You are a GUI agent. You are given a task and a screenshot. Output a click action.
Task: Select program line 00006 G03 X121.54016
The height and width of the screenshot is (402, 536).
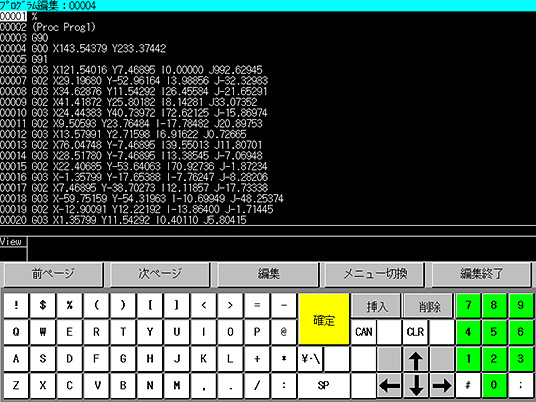tap(131, 70)
